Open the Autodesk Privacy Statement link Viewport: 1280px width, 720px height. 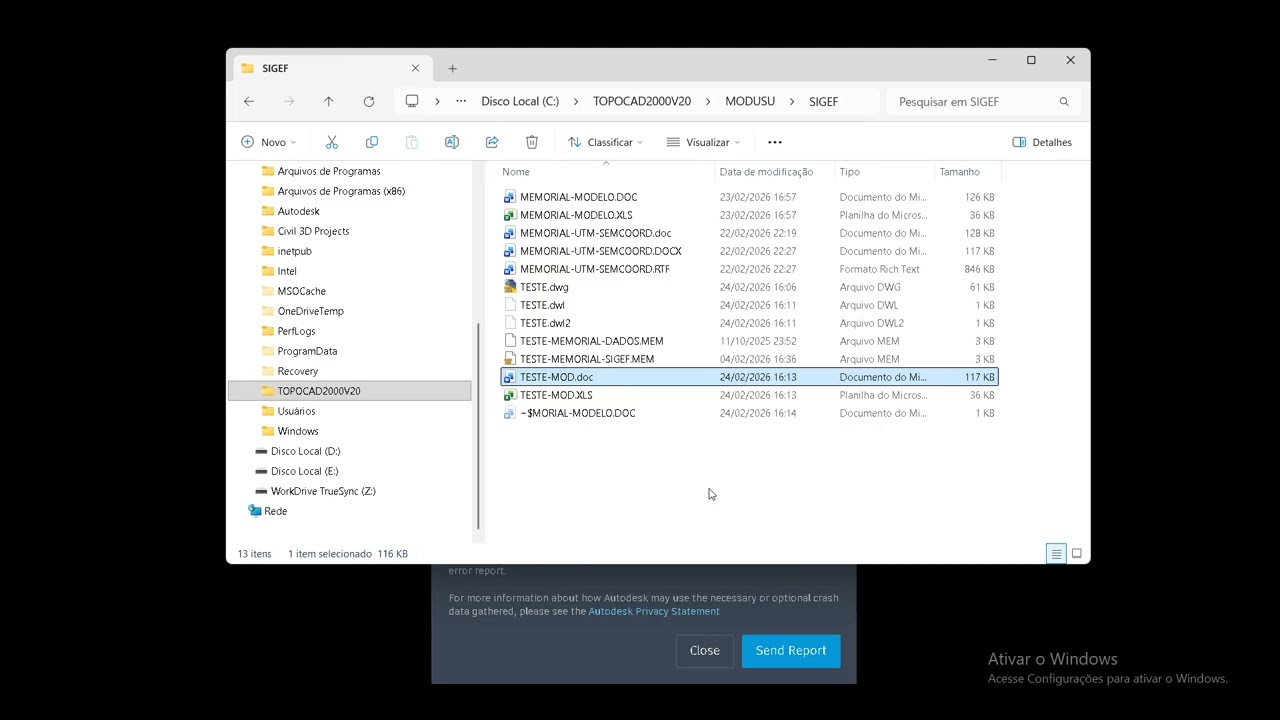click(x=654, y=611)
